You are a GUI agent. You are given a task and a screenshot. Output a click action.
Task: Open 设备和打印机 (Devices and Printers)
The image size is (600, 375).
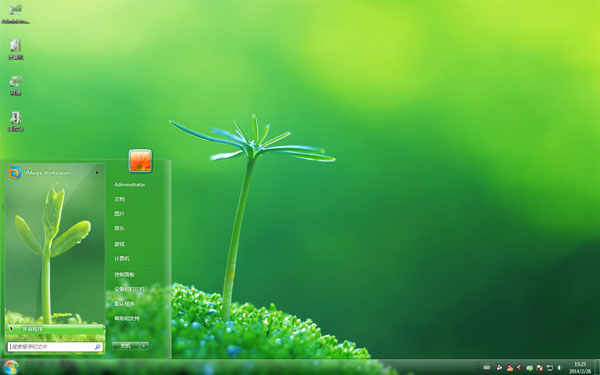(129, 289)
